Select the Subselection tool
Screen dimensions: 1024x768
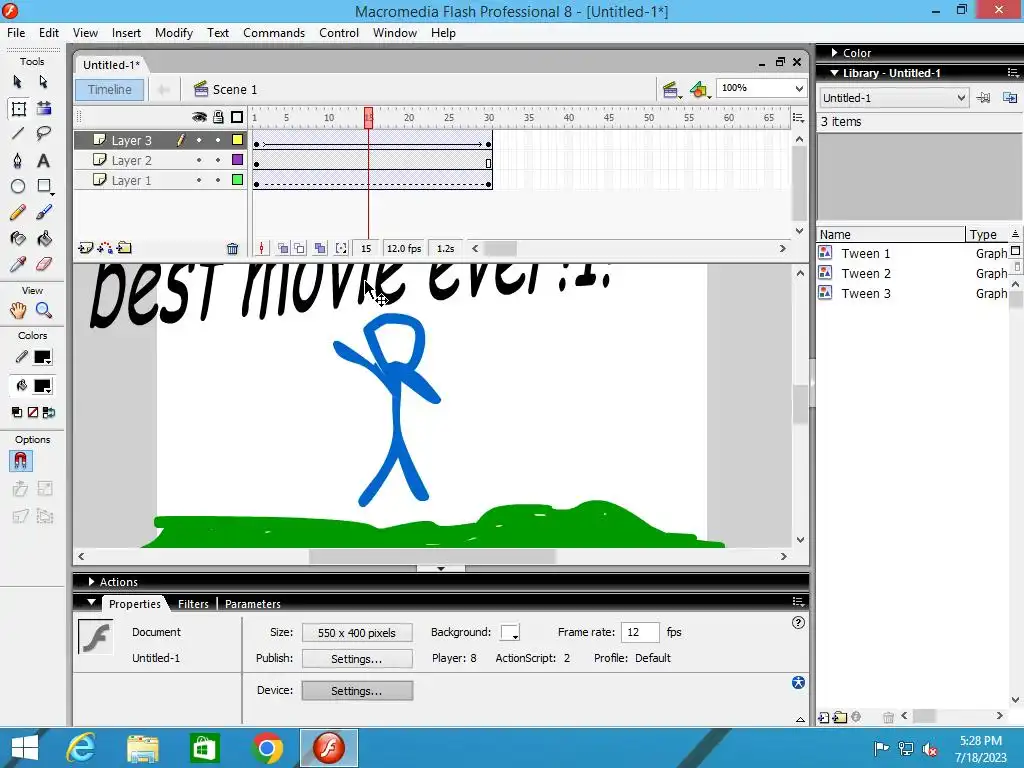tap(43, 82)
